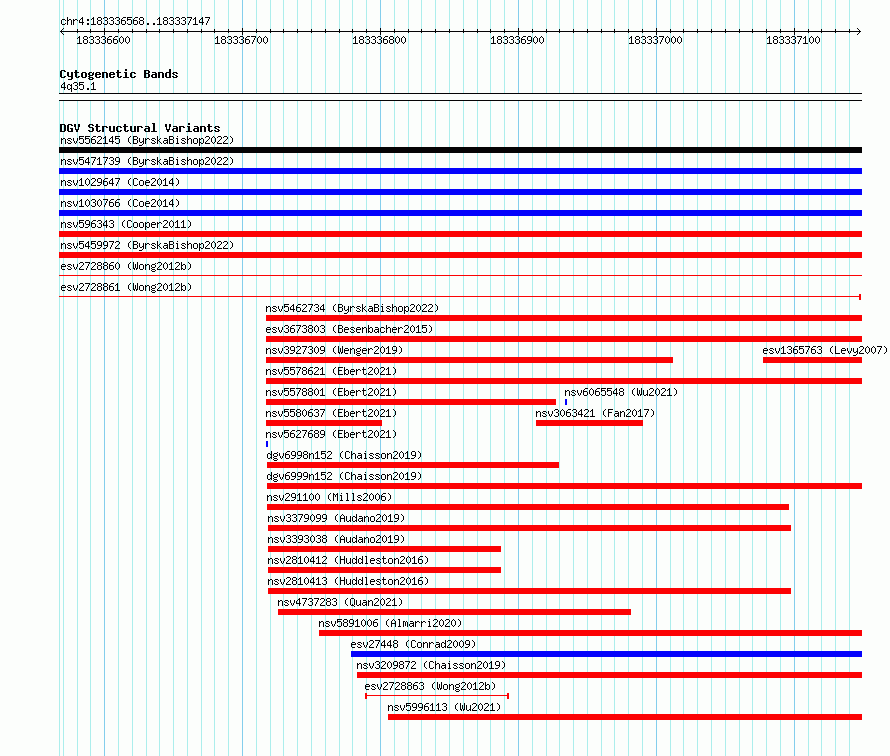Open esv27448 (Conrad2009) variant
The height and width of the screenshot is (756, 890).
413,644
